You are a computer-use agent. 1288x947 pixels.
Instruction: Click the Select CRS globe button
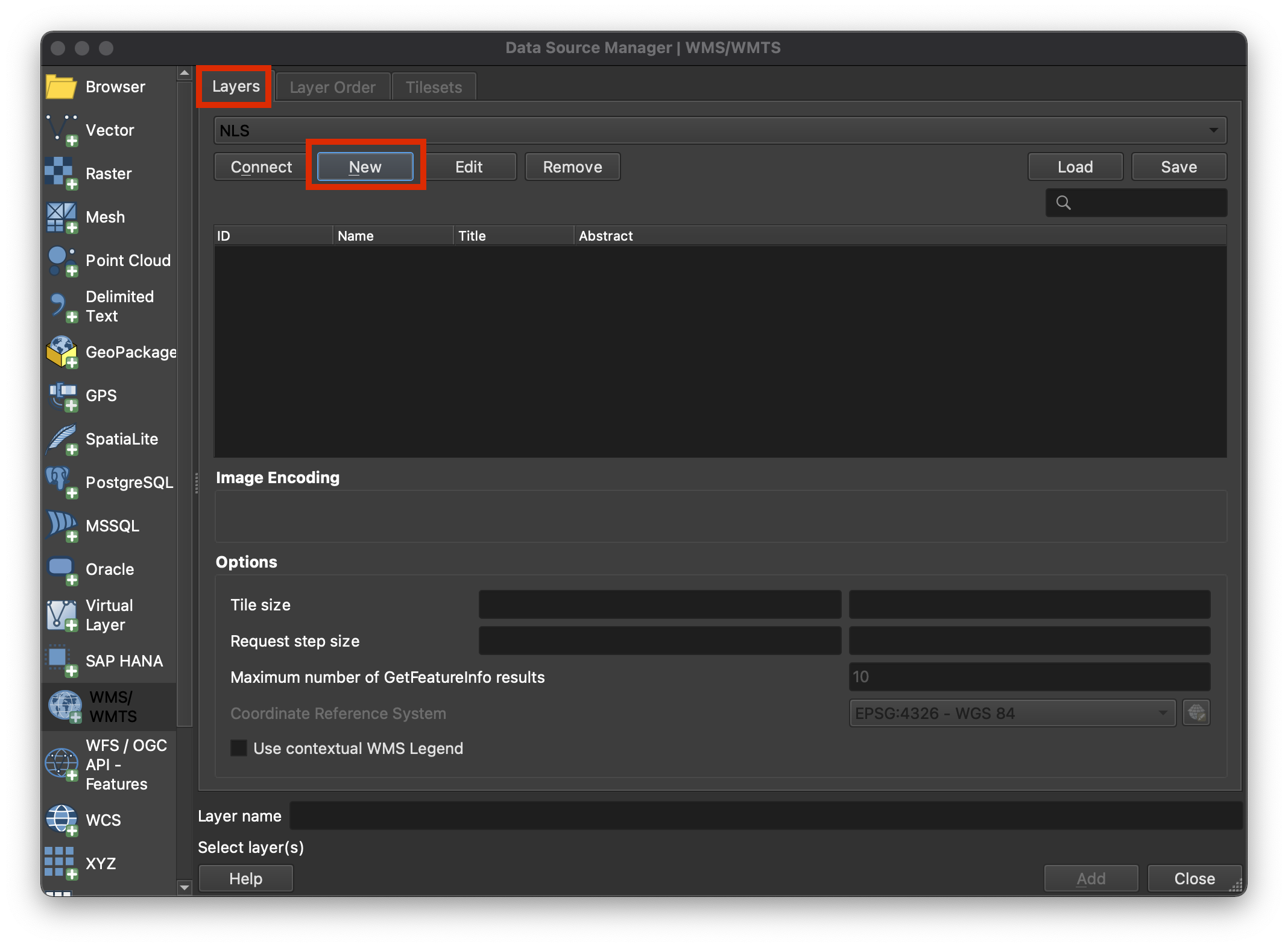coord(1196,713)
